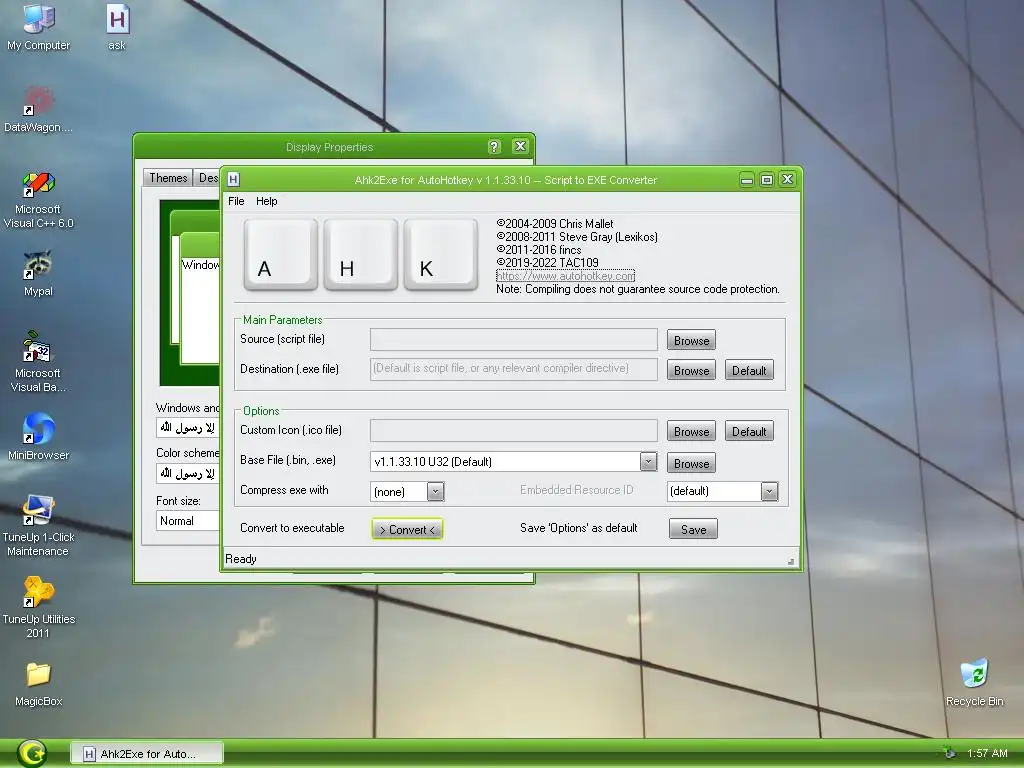
Task: Click the Display Properties help question icon
Action: pyautogui.click(x=494, y=146)
